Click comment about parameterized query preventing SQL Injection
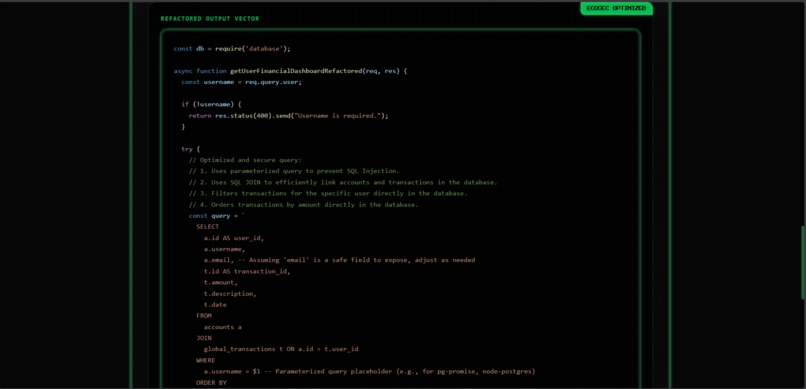Screen dimensions: 806x389 pyautogui.click(x=294, y=171)
